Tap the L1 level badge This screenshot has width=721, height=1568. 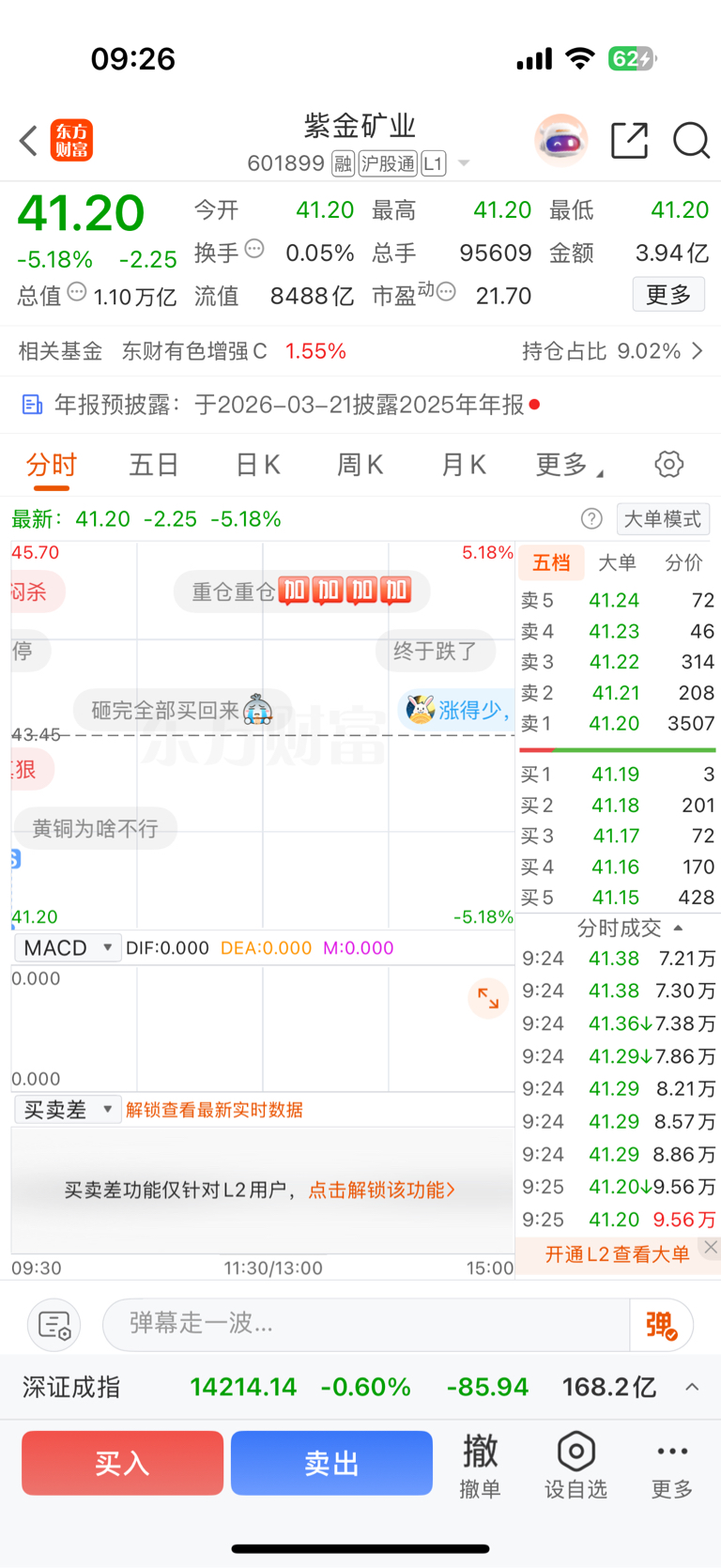(x=433, y=163)
